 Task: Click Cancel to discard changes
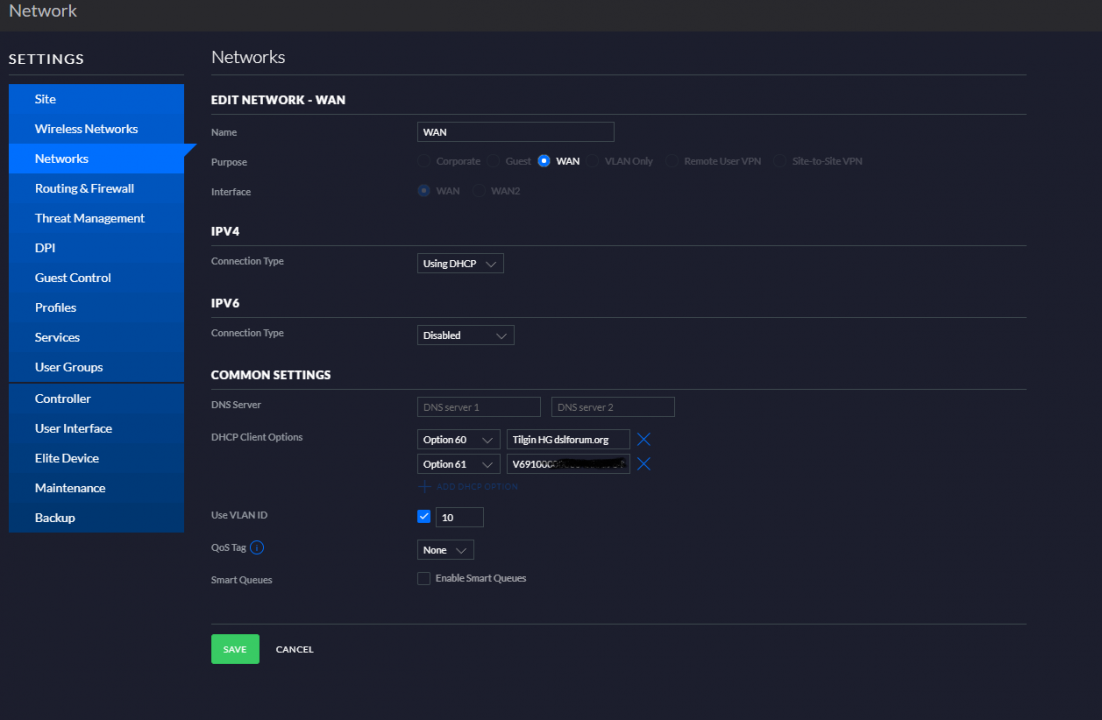tap(294, 649)
